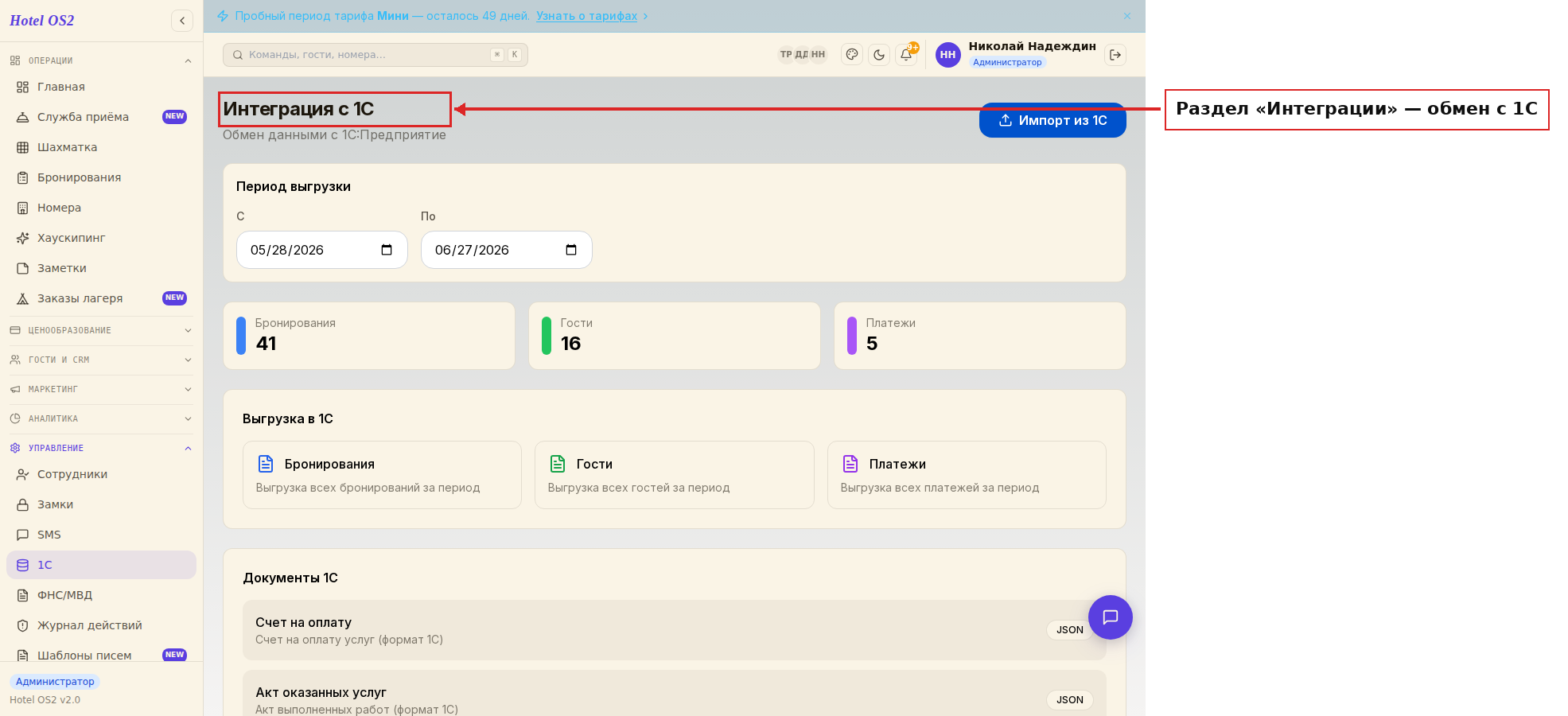Collapse sidebar with chevron button
The height and width of the screenshot is (716, 1568).
tap(182, 21)
